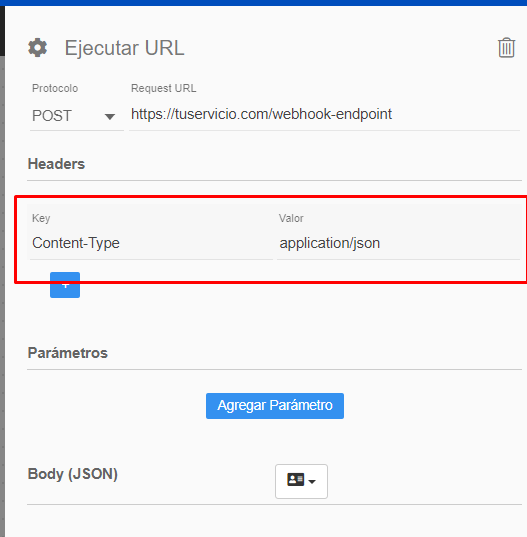527x537 pixels.
Task: Click the Ejecutar URL title text
Action: [125, 48]
